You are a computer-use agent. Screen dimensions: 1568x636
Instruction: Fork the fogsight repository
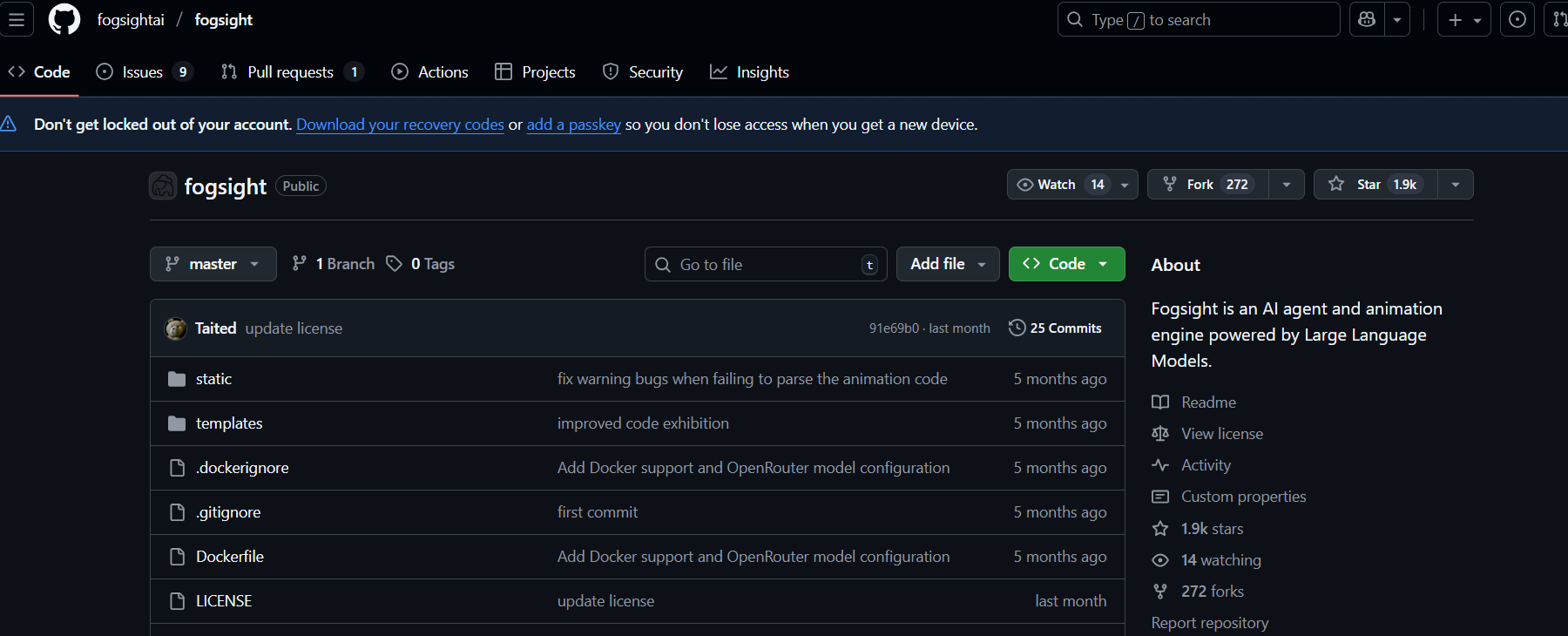1207,185
